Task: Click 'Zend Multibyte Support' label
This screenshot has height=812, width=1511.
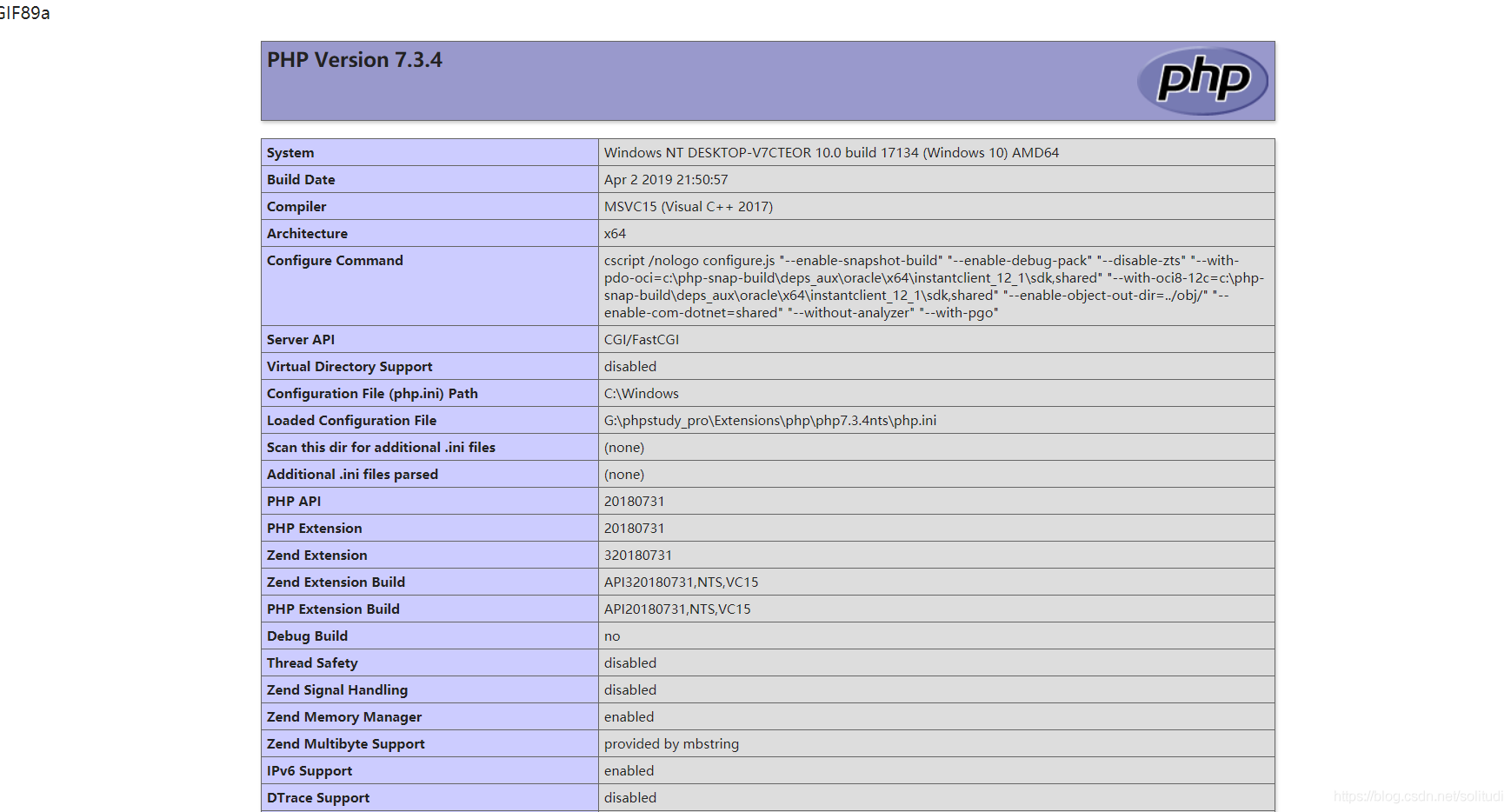Action: point(346,744)
